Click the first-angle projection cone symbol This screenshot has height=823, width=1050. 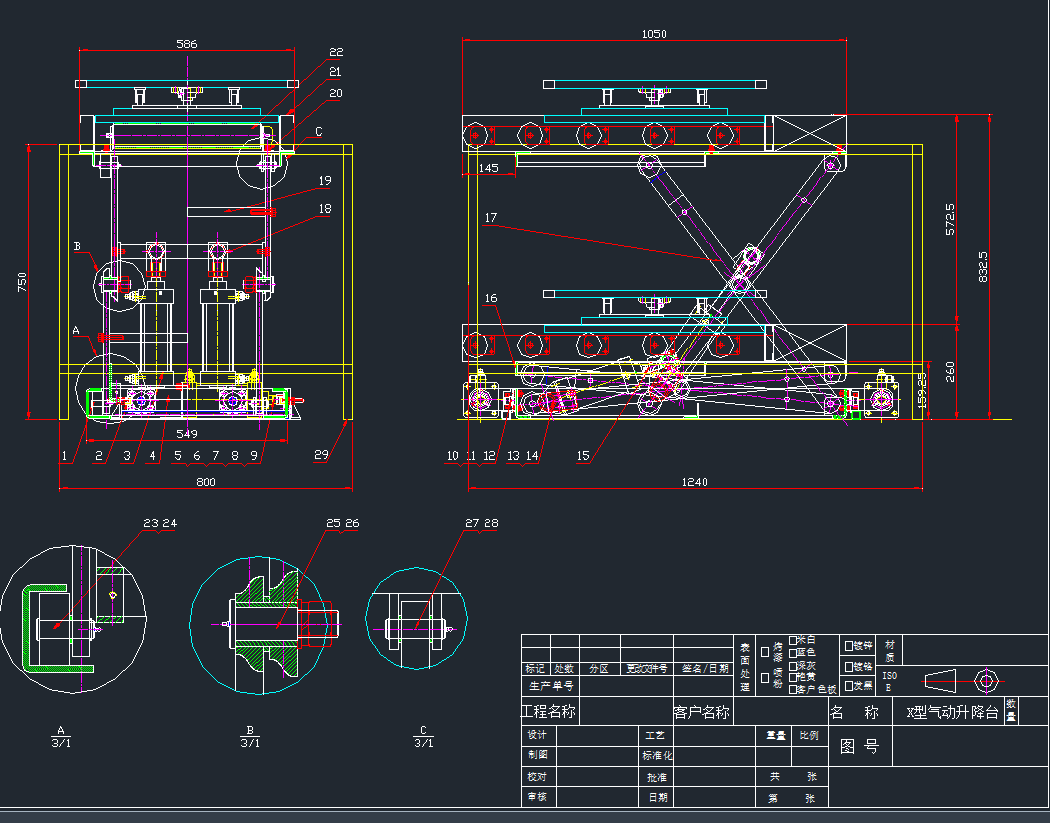point(942,679)
